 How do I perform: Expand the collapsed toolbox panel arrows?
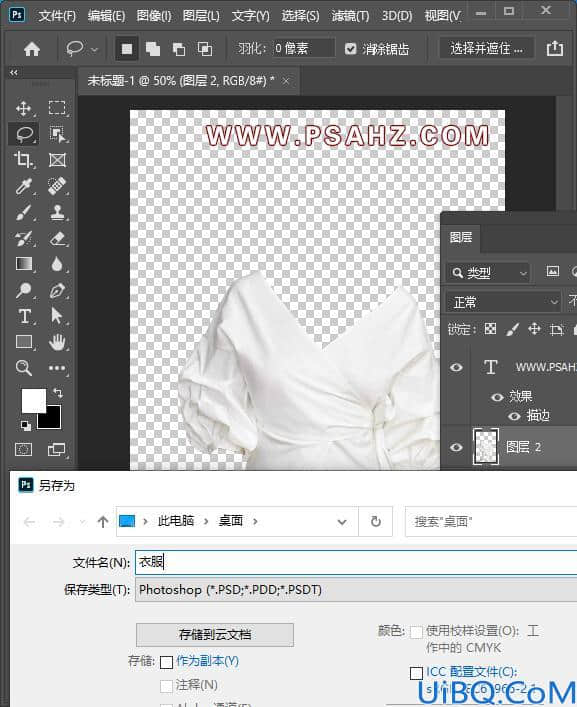[14, 73]
